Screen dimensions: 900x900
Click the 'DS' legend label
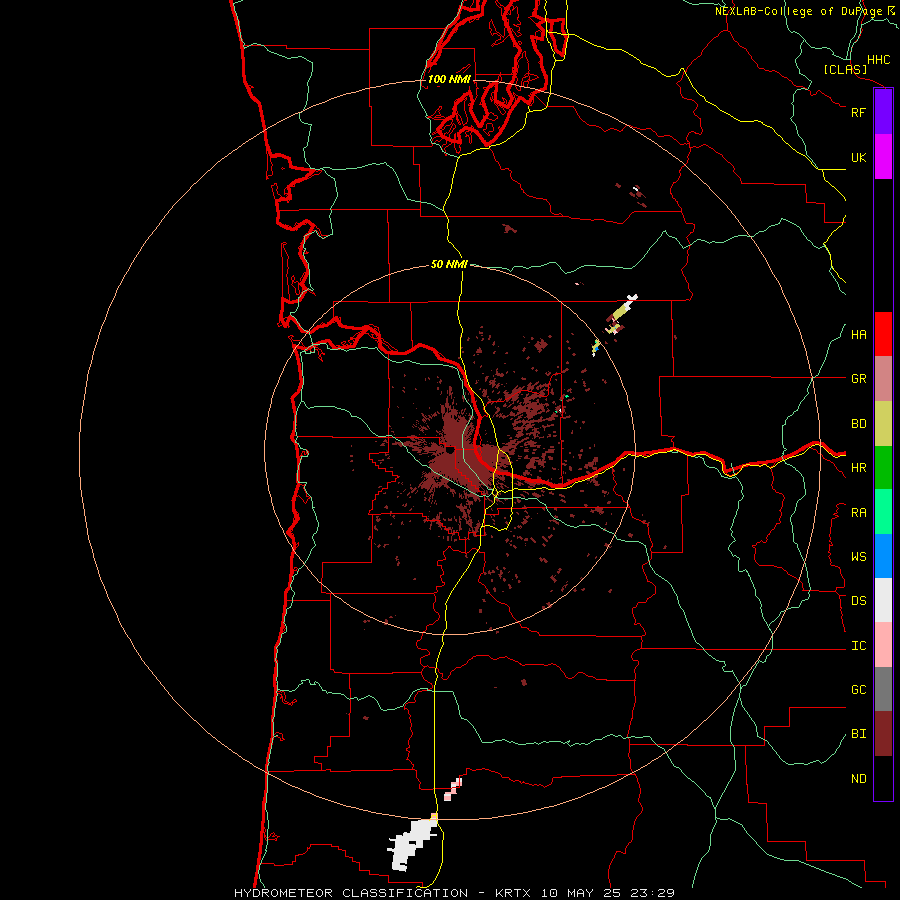858,601
